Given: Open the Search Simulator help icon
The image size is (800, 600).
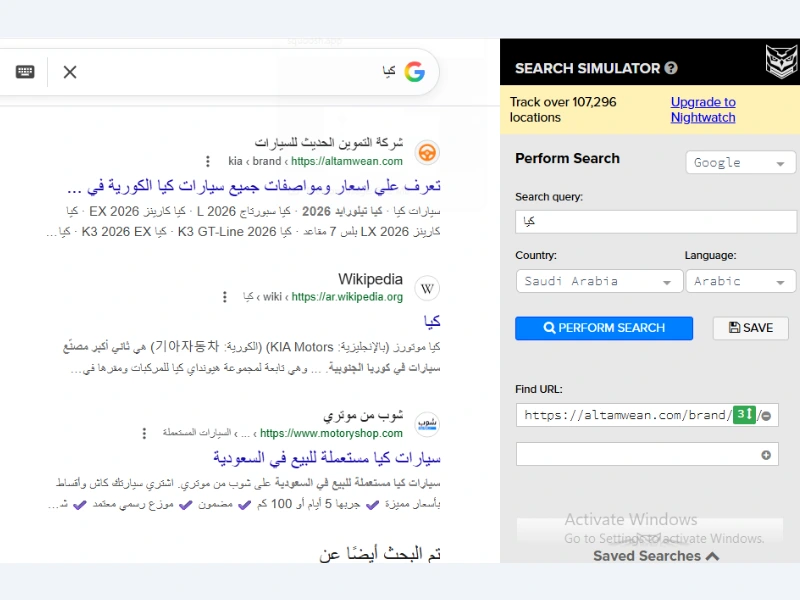Looking at the screenshot, I should (671, 67).
